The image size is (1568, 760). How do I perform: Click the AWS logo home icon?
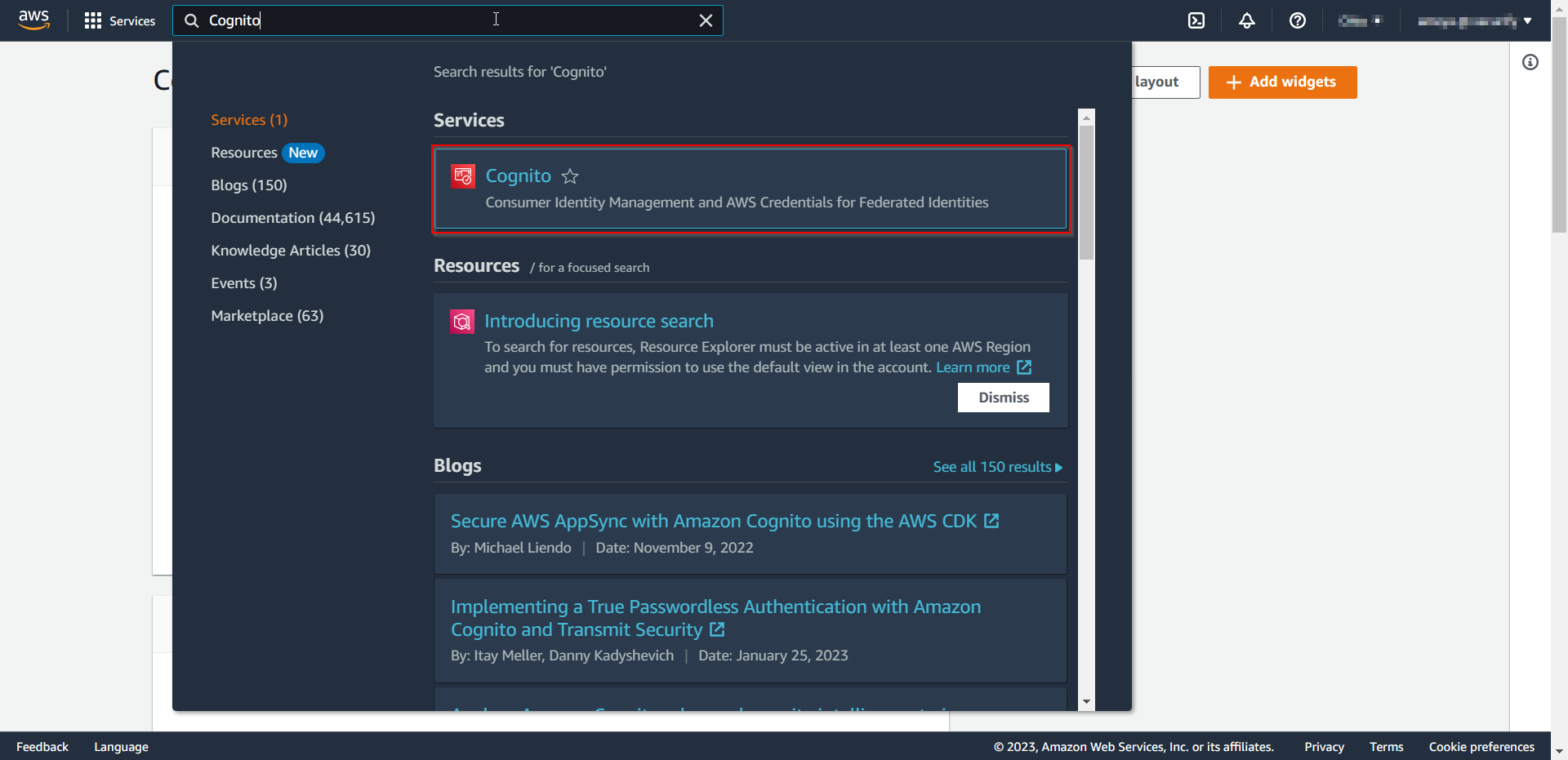click(x=33, y=20)
